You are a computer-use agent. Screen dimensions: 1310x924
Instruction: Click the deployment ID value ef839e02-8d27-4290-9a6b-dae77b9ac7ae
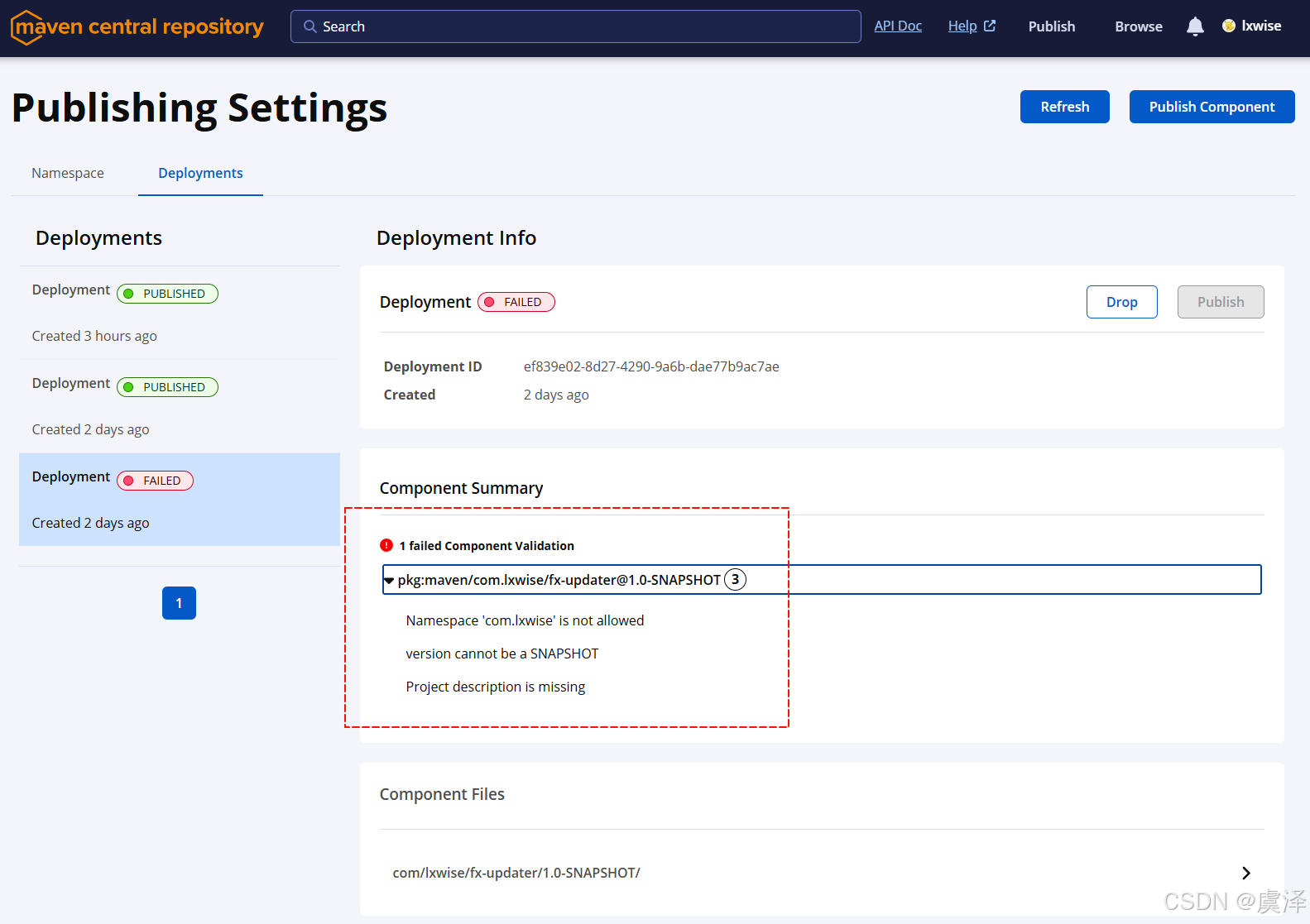651,366
